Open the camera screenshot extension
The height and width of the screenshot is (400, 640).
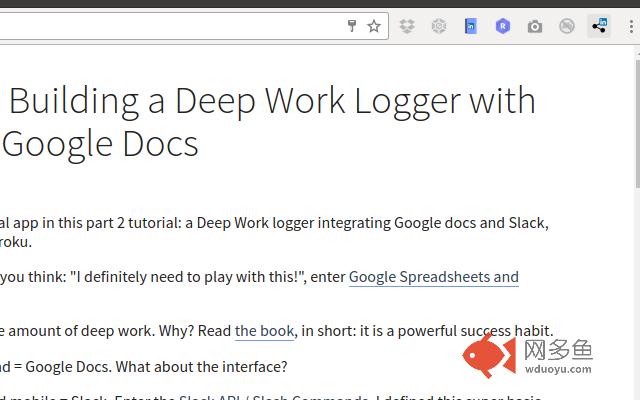click(x=535, y=27)
